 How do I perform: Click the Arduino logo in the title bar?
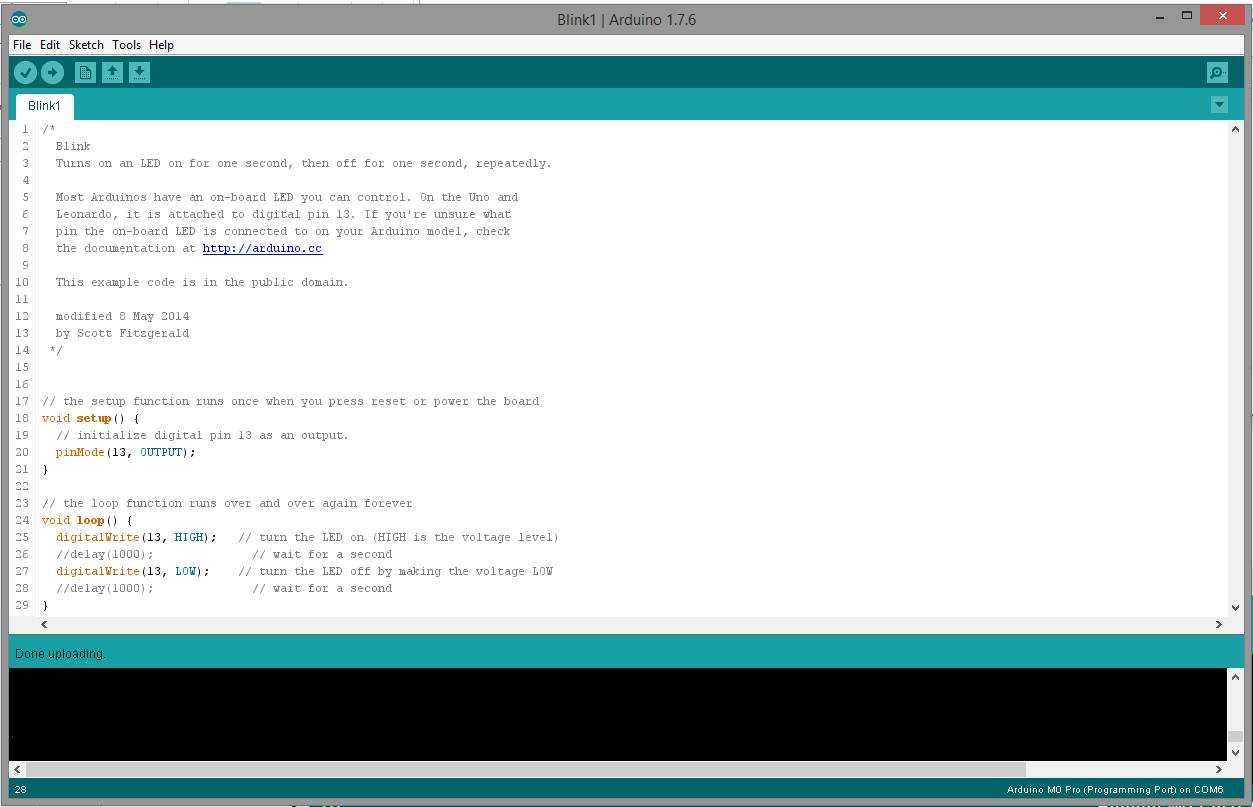17,18
